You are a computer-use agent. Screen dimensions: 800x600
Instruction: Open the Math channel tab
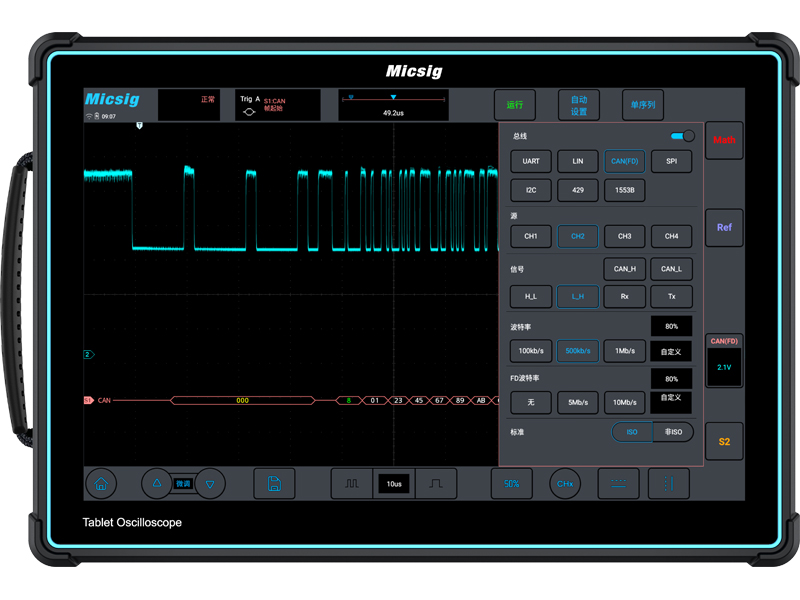point(724,141)
